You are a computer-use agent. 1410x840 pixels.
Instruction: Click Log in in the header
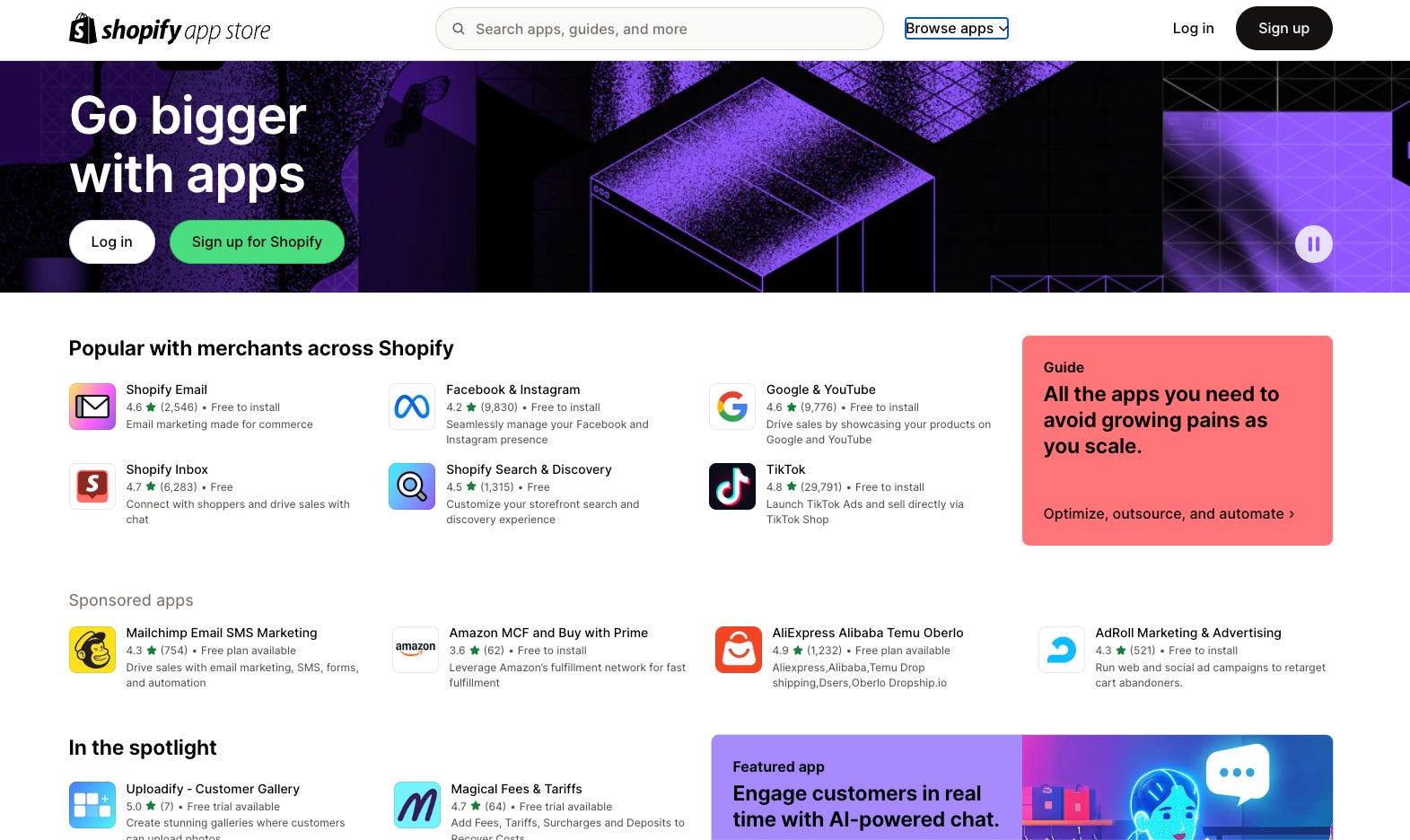pos(1193,29)
